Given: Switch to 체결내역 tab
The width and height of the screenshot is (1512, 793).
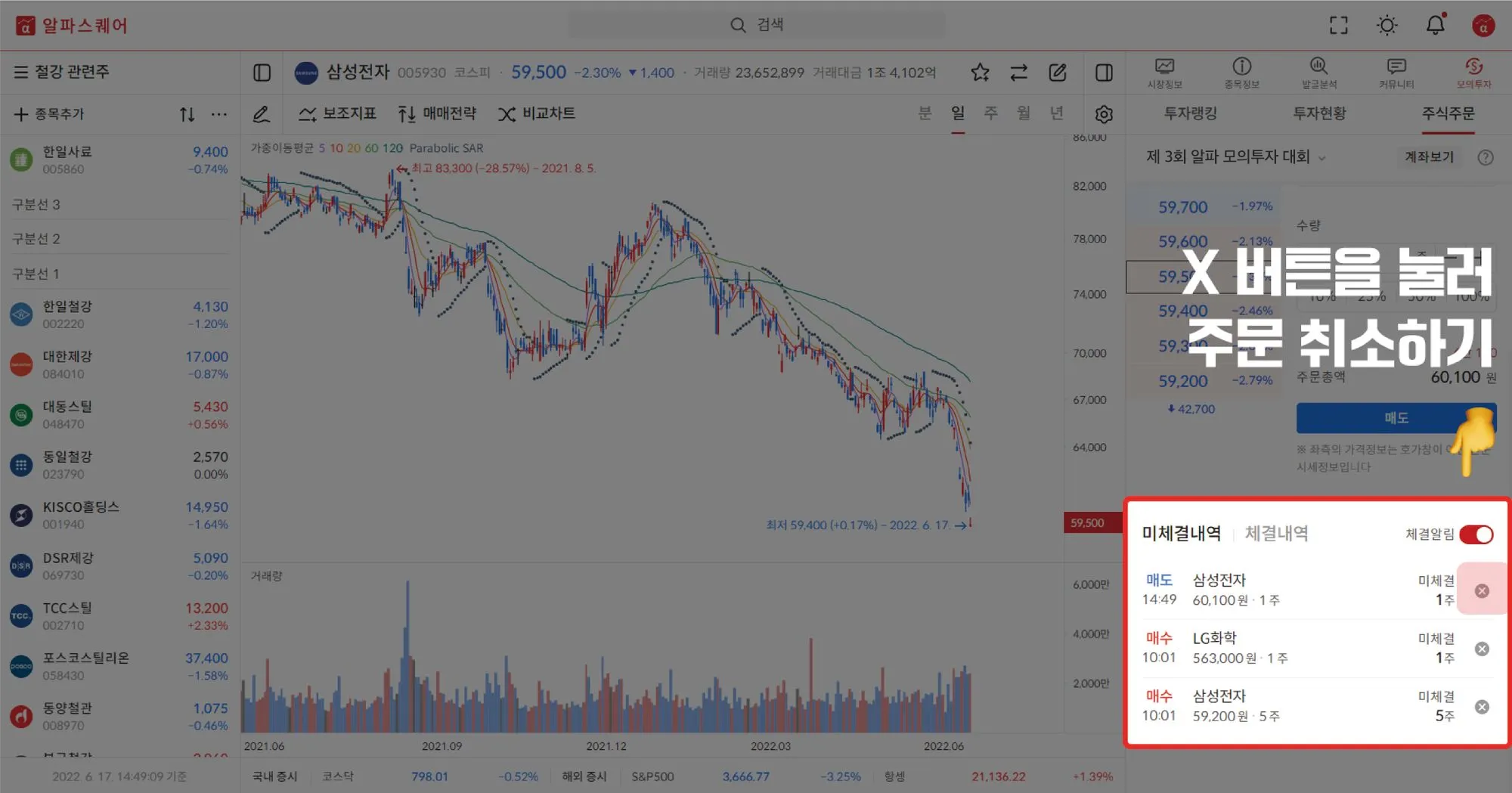Looking at the screenshot, I should click(1277, 534).
